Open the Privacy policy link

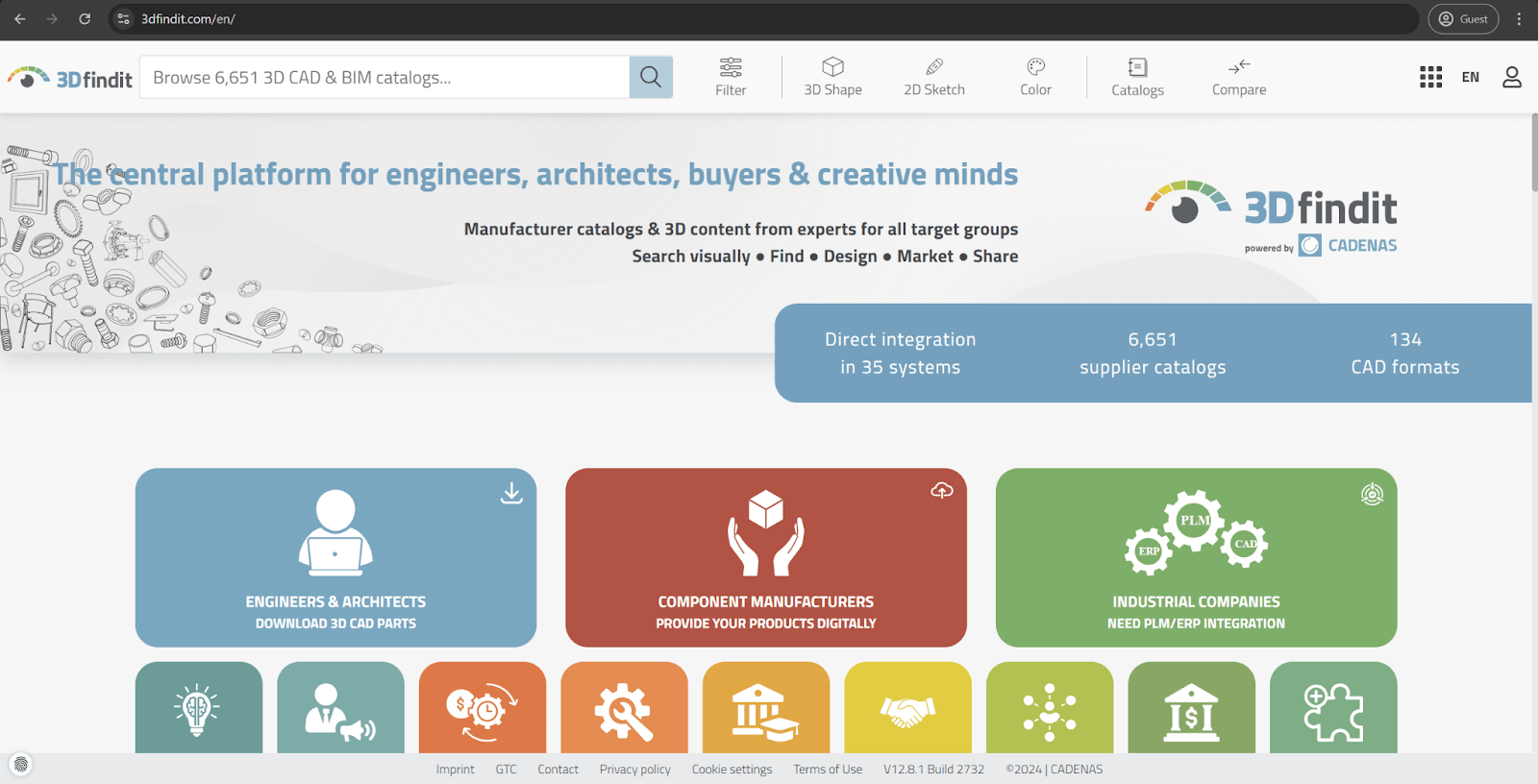pos(635,770)
